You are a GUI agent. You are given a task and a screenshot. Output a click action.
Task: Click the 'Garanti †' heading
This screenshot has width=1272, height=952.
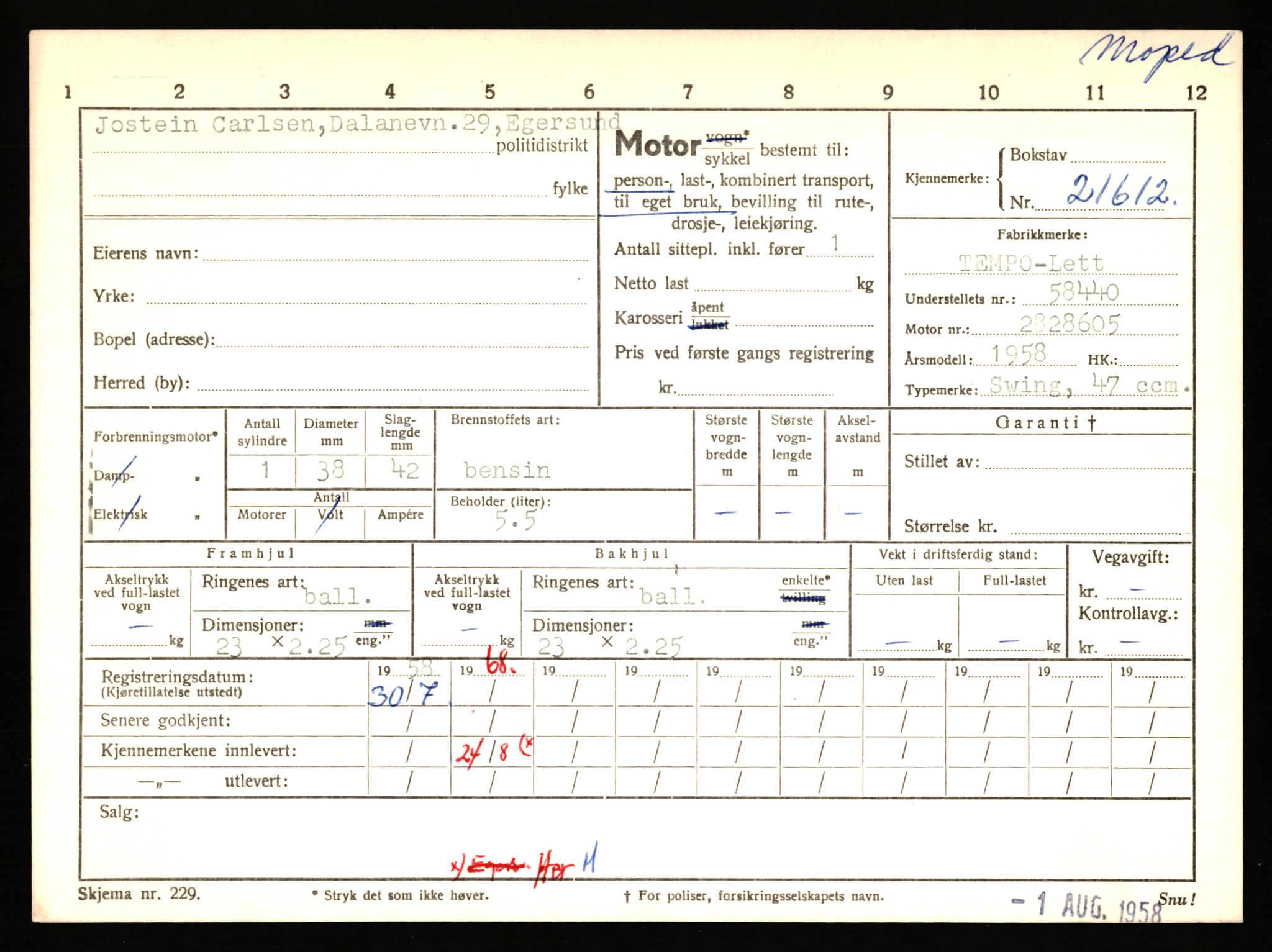click(1046, 423)
